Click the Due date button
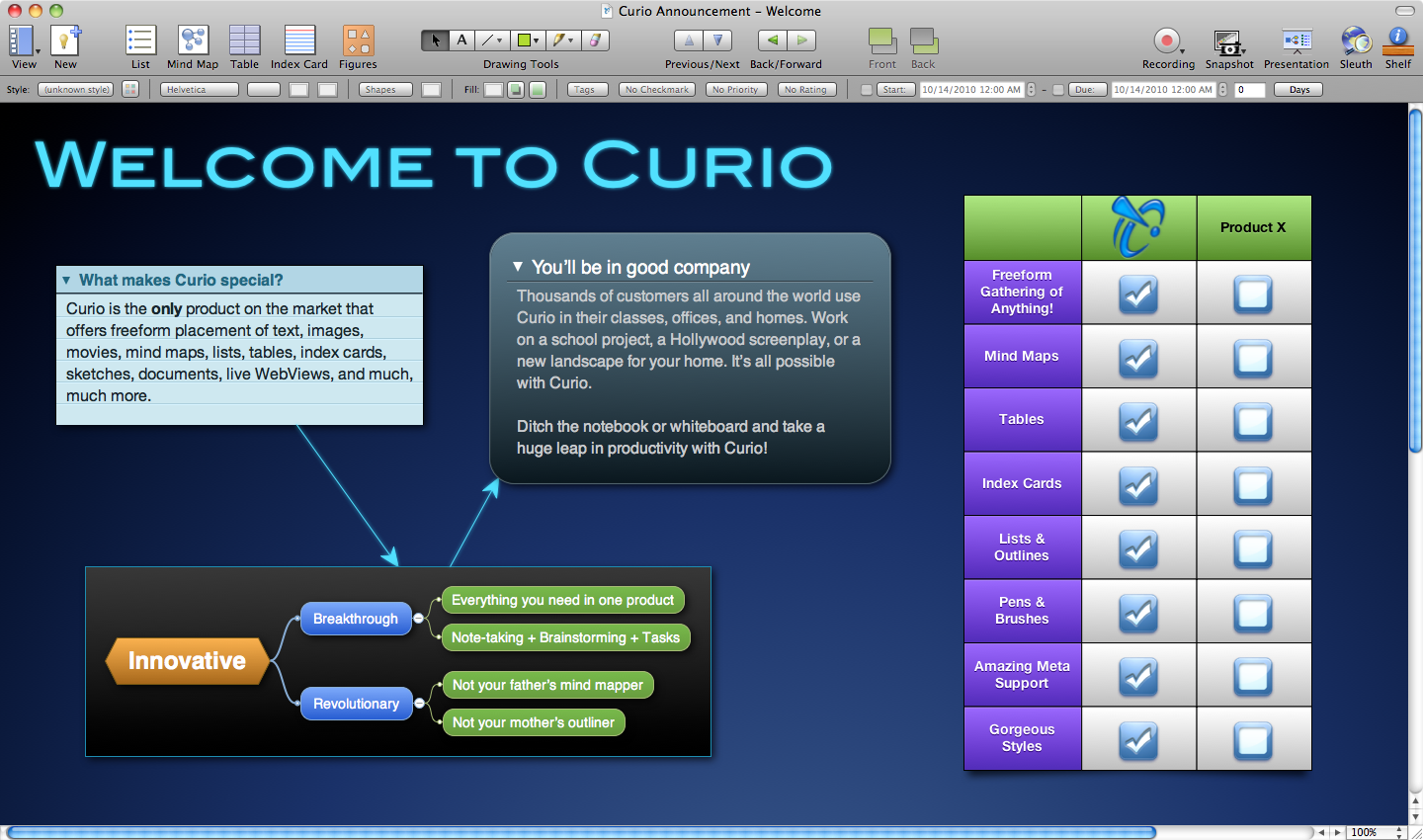This screenshot has width=1423, height=840. [1087, 89]
